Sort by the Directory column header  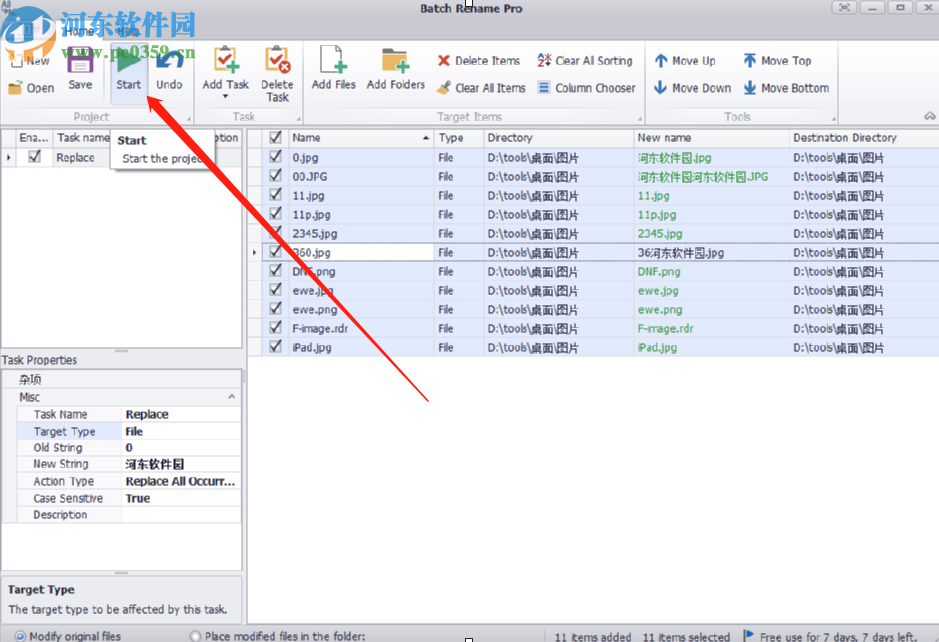pyautogui.click(x=559, y=138)
